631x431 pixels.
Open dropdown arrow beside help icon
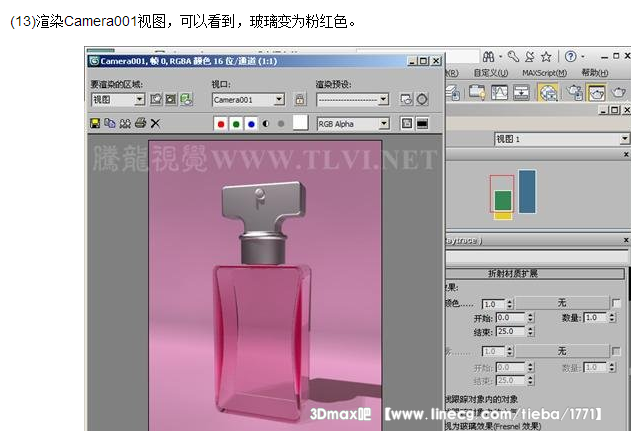pyautogui.click(x=583, y=57)
